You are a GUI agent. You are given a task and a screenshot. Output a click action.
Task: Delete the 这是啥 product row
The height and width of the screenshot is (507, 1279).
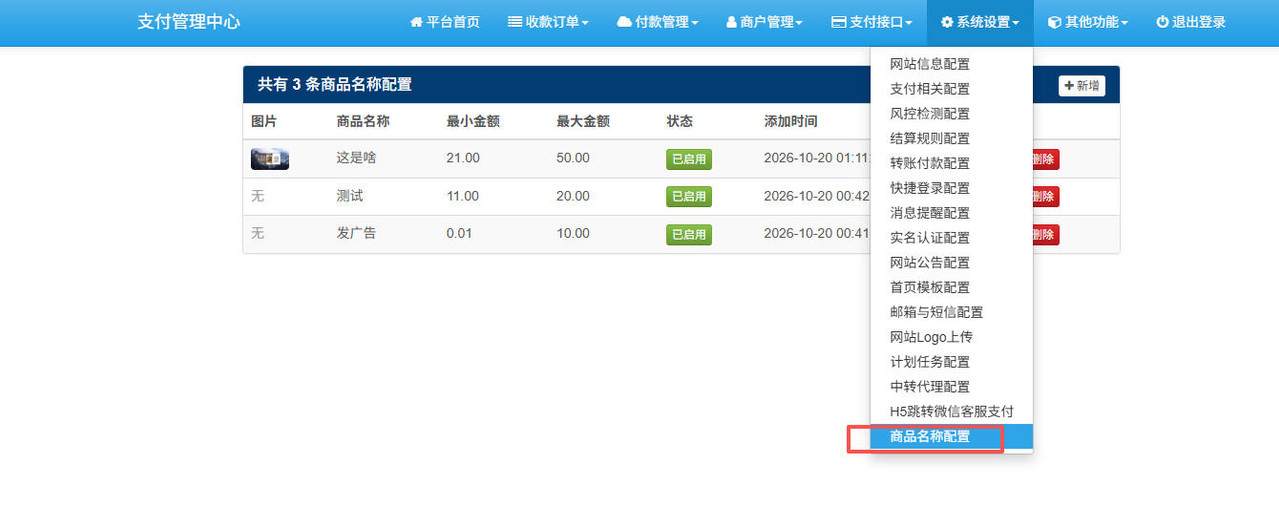click(1046, 159)
